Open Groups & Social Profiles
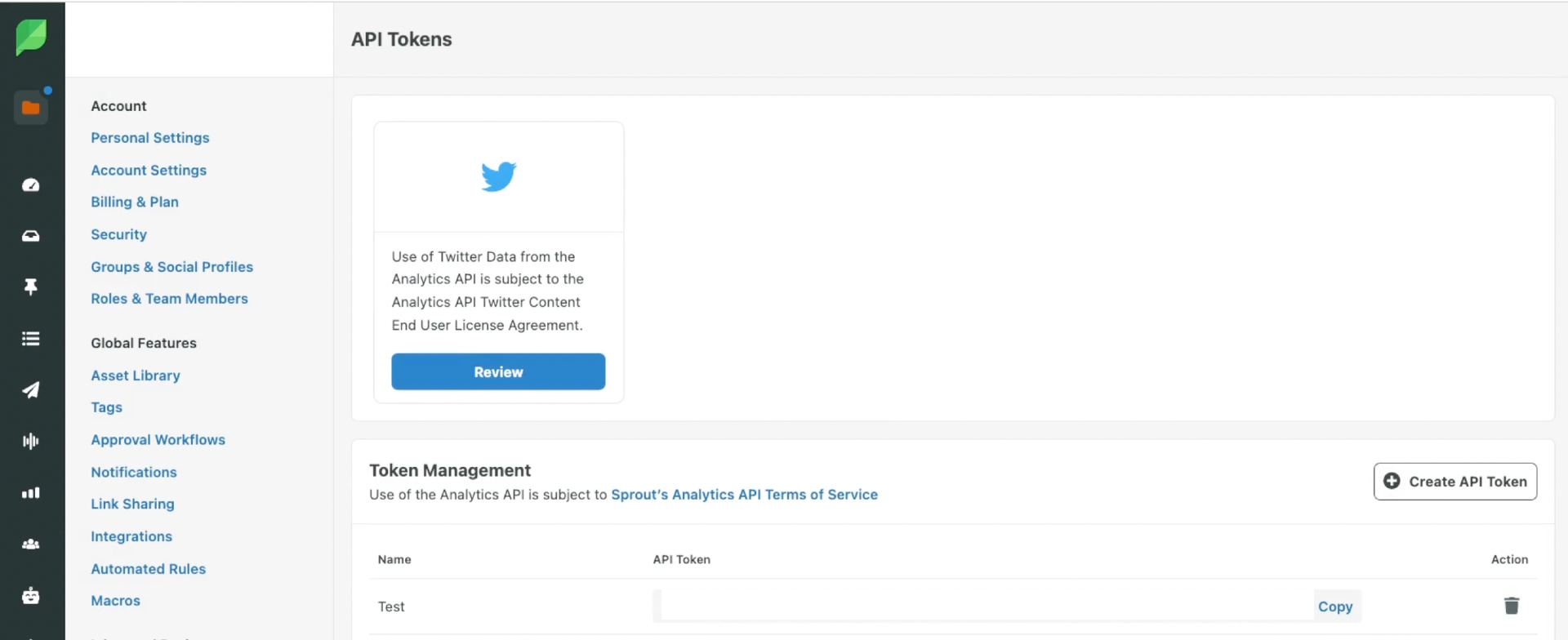Image resolution: width=1568 pixels, height=640 pixels. pos(172,267)
